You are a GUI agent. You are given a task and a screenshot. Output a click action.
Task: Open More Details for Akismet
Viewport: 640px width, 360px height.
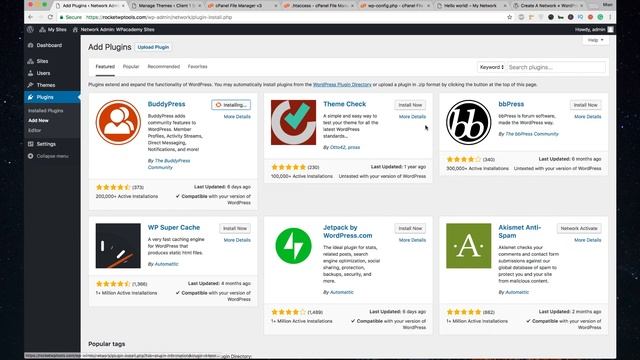pyautogui.click(x=588, y=240)
